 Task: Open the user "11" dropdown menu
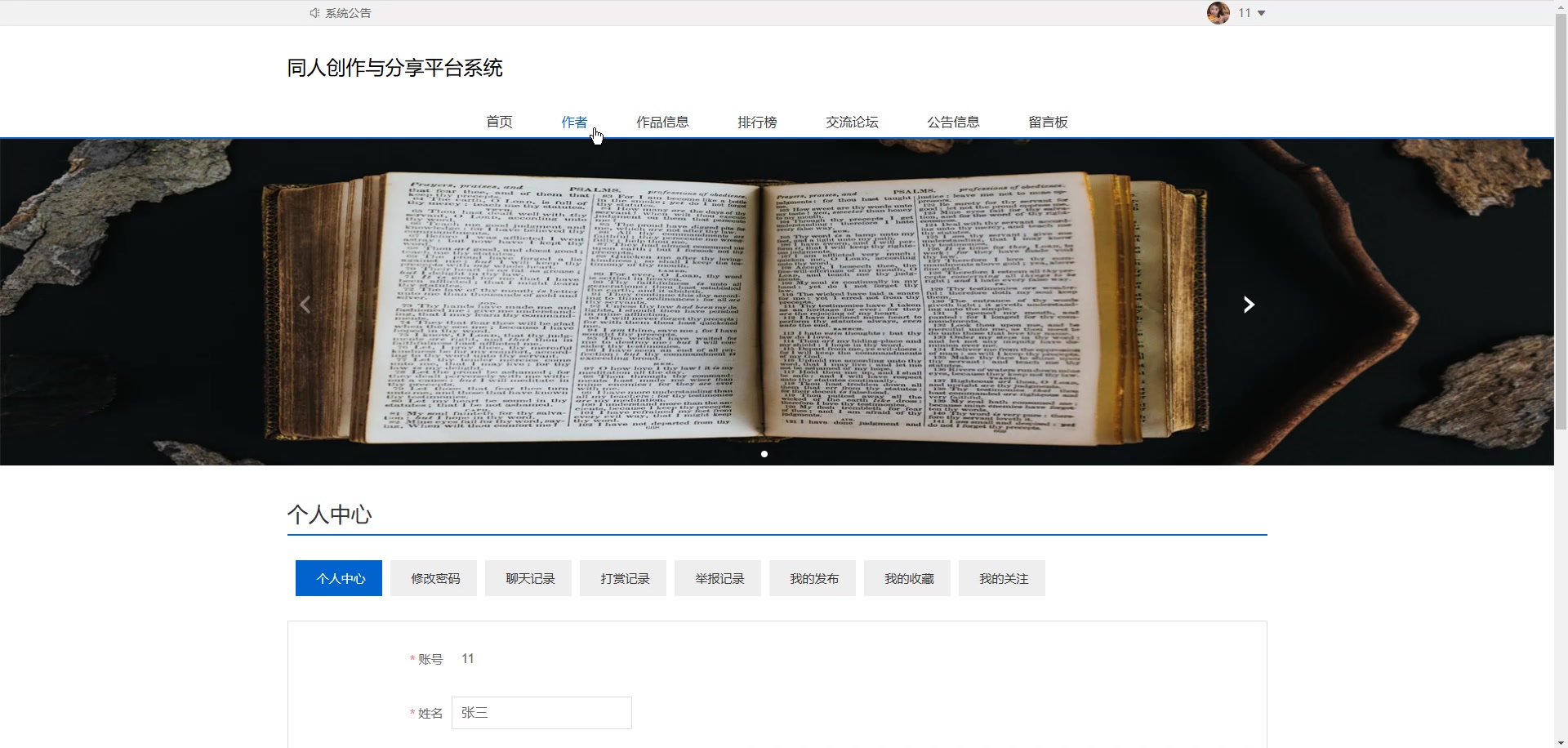[x=1249, y=12]
